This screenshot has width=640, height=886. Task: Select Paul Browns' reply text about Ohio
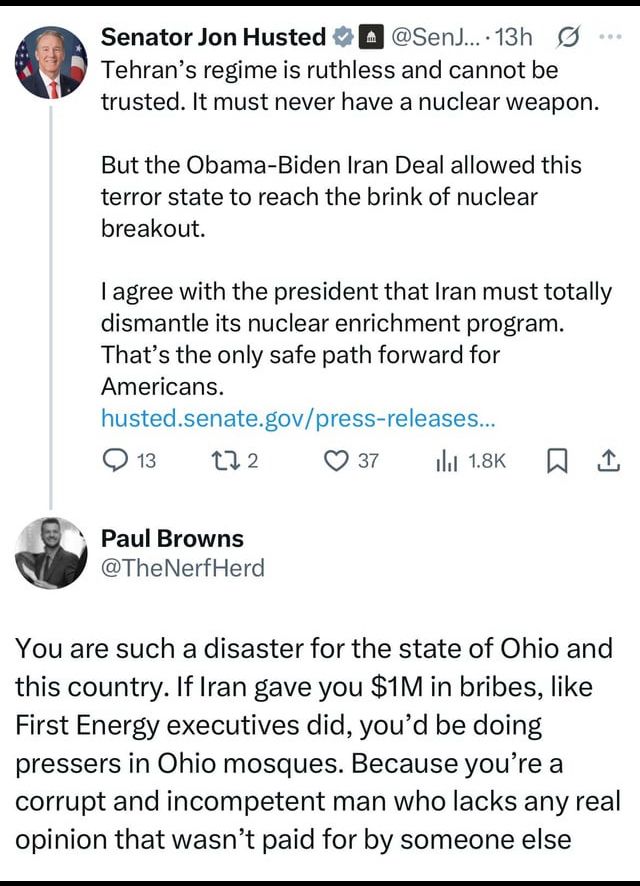click(x=318, y=743)
